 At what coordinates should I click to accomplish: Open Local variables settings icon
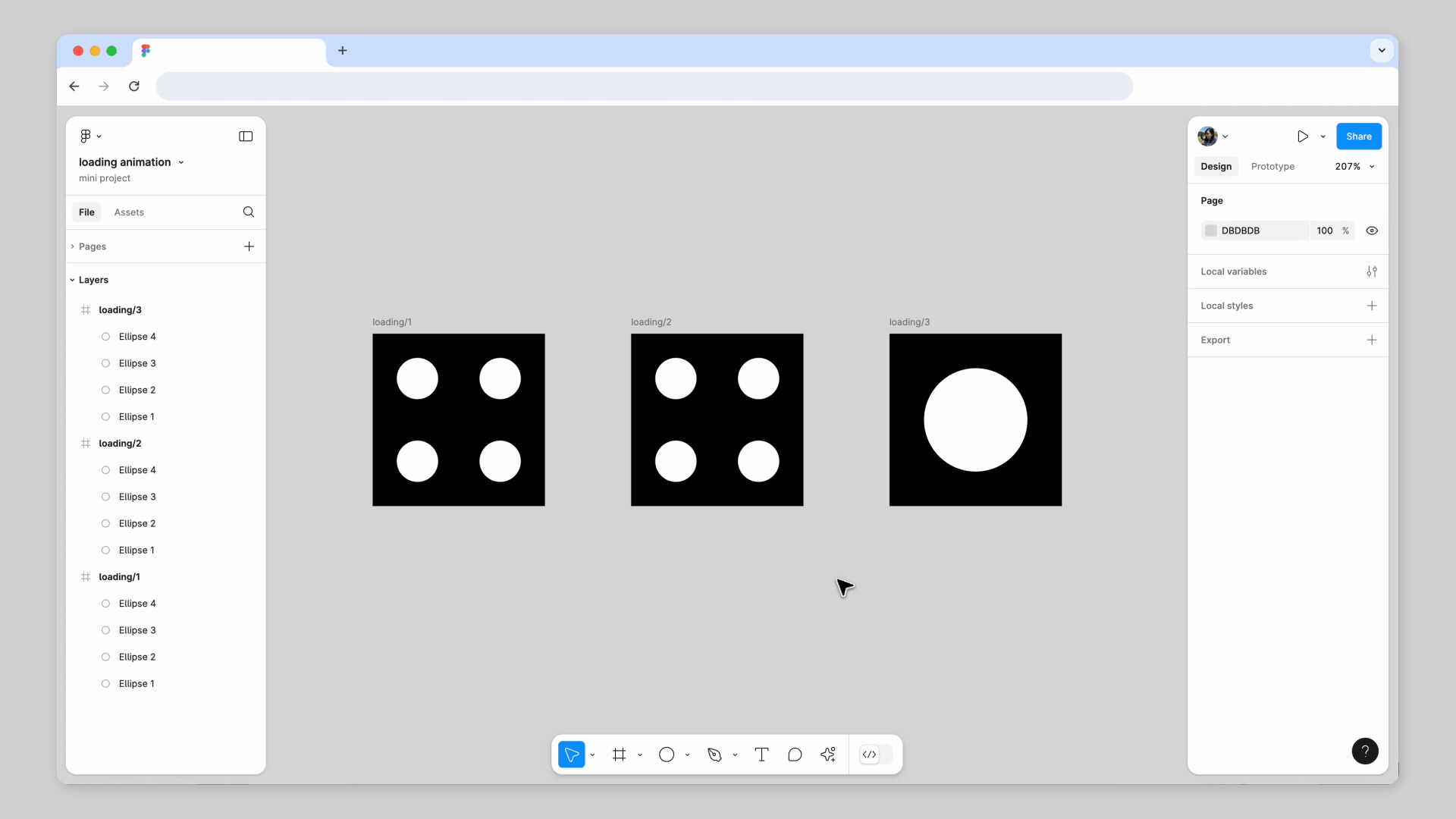[1372, 271]
